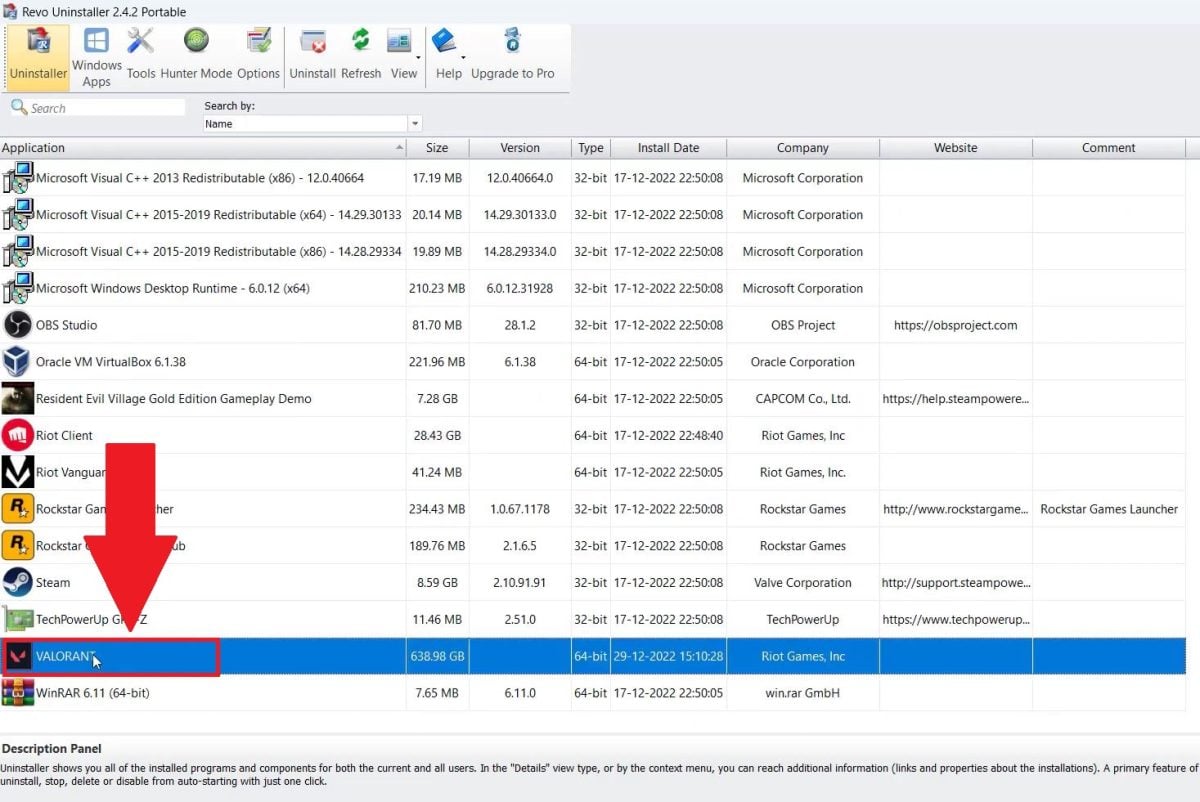Sort programs by Size column
Screen dimensions: 1200x802
(x=437, y=148)
